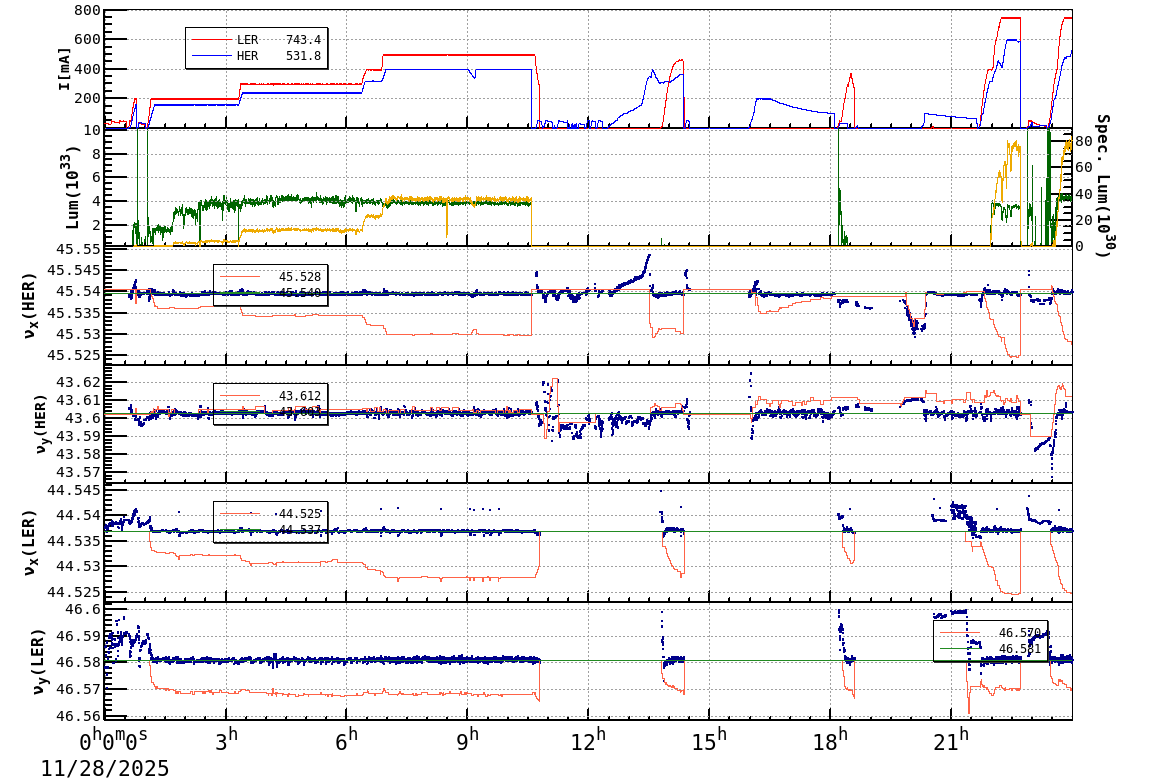Click the 43.612 legend value
Viewport: 1154px width, 782px height.
(x=299, y=396)
